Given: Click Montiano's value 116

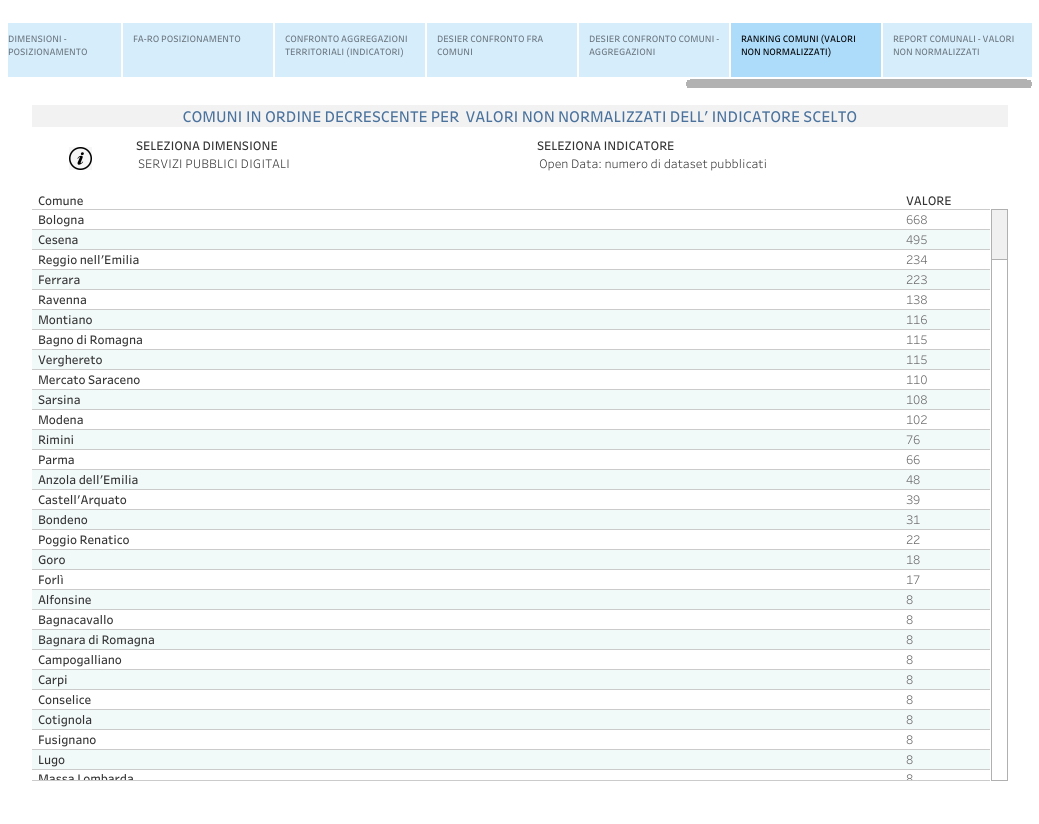Looking at the screenshot, I should (x=916, y=320).
